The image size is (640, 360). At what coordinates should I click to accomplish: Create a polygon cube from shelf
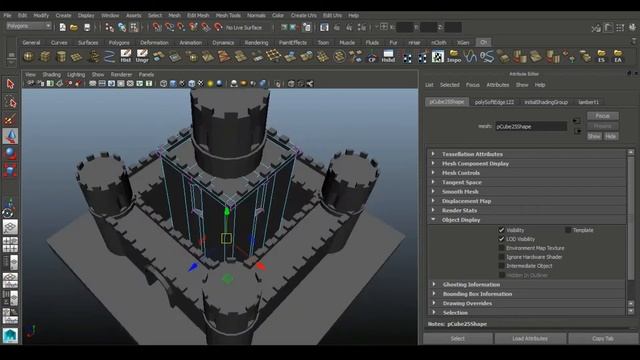click(x=44, y=56)
